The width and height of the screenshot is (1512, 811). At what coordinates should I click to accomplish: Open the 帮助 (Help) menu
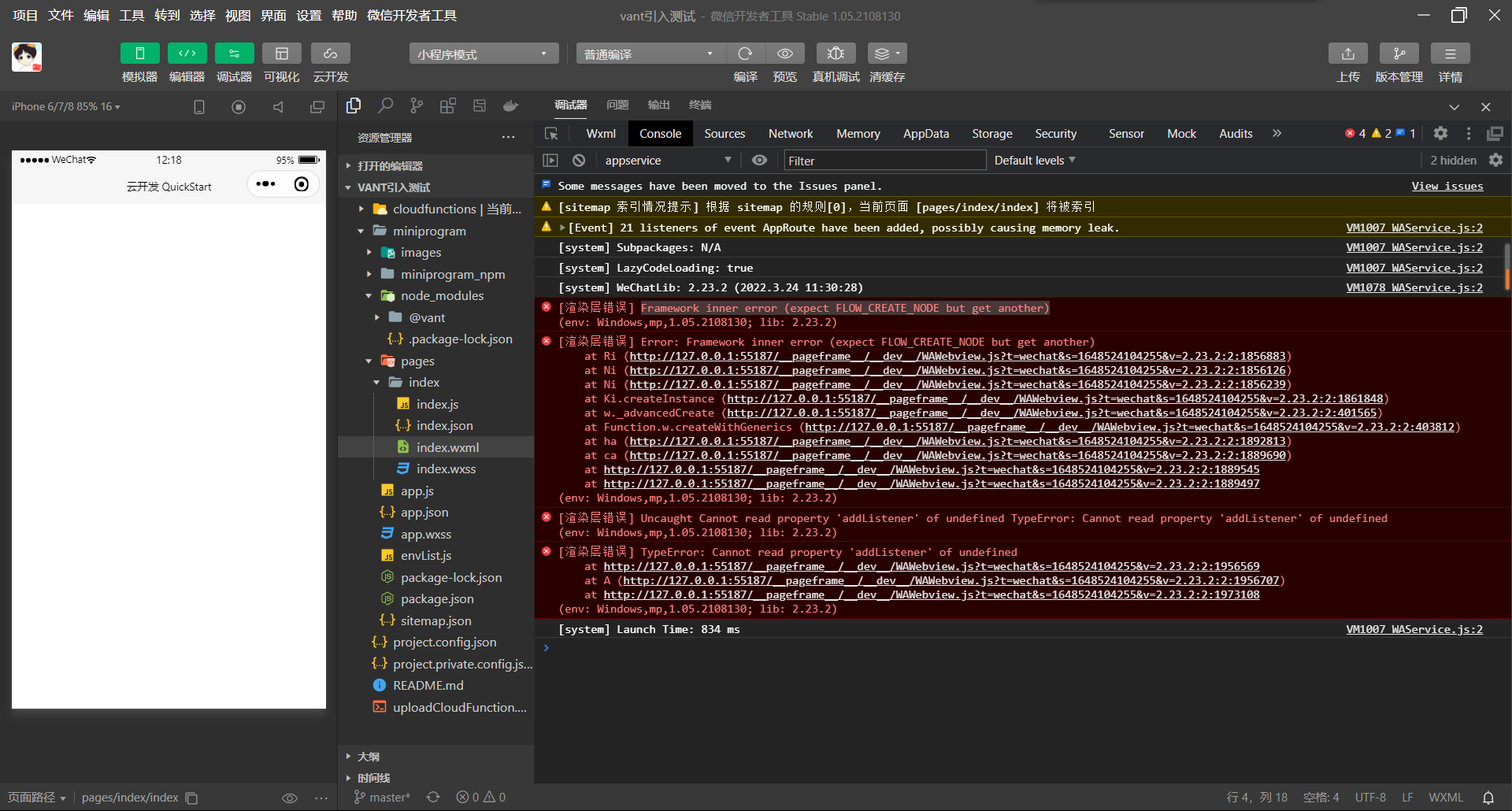(344, 16)
